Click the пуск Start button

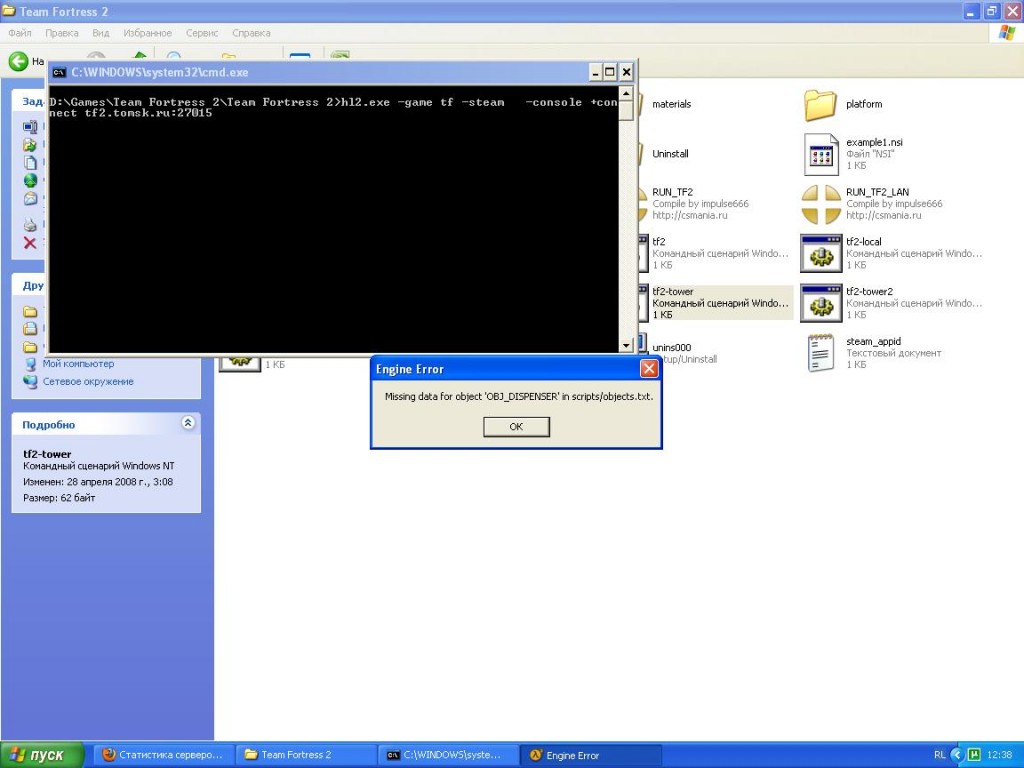click(42, 755)
